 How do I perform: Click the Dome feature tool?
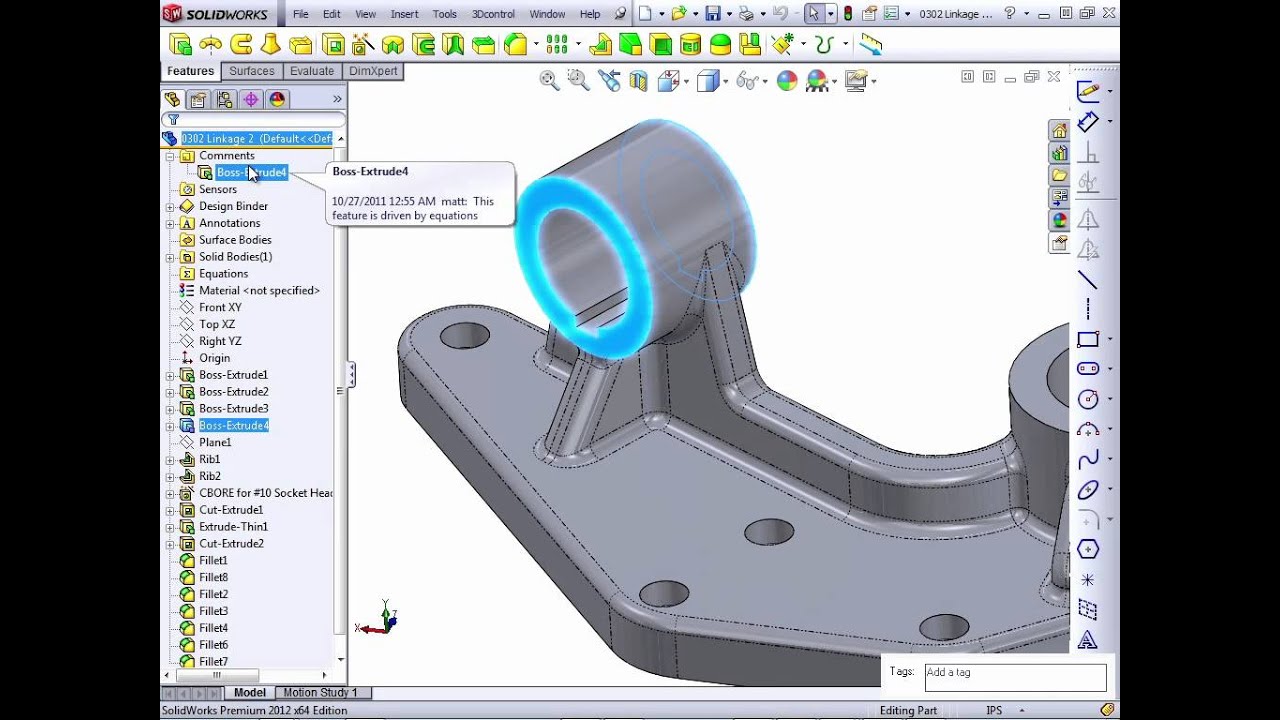[x=720, y=44]
